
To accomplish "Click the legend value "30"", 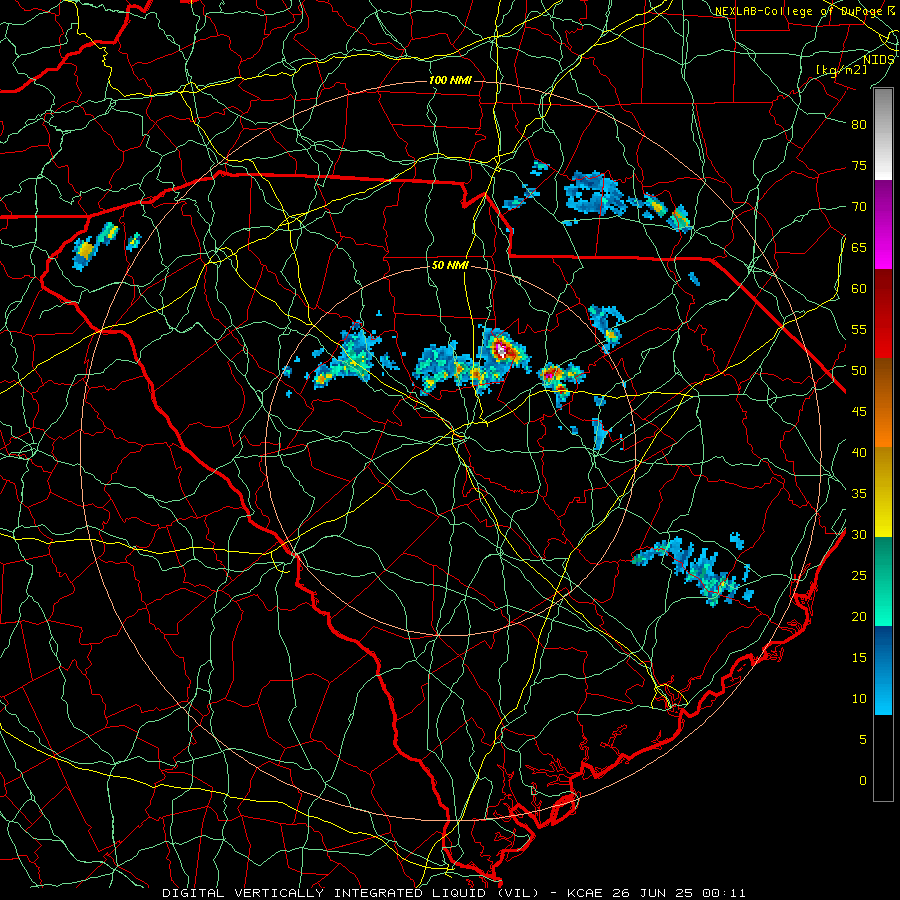I will 859,535.
